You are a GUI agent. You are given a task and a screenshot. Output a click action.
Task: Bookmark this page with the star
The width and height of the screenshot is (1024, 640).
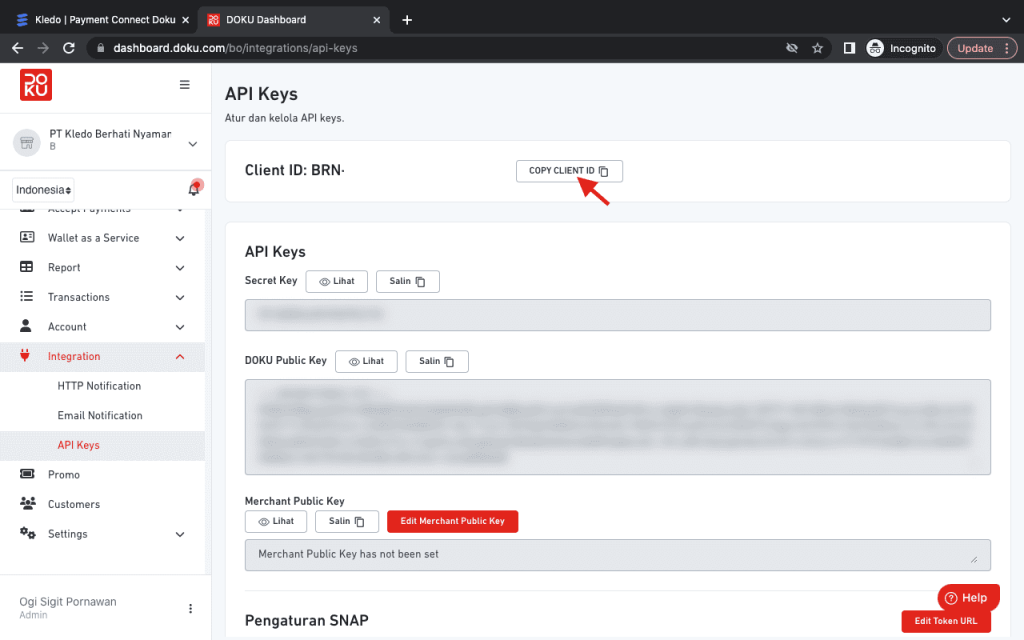pos(817,48)
